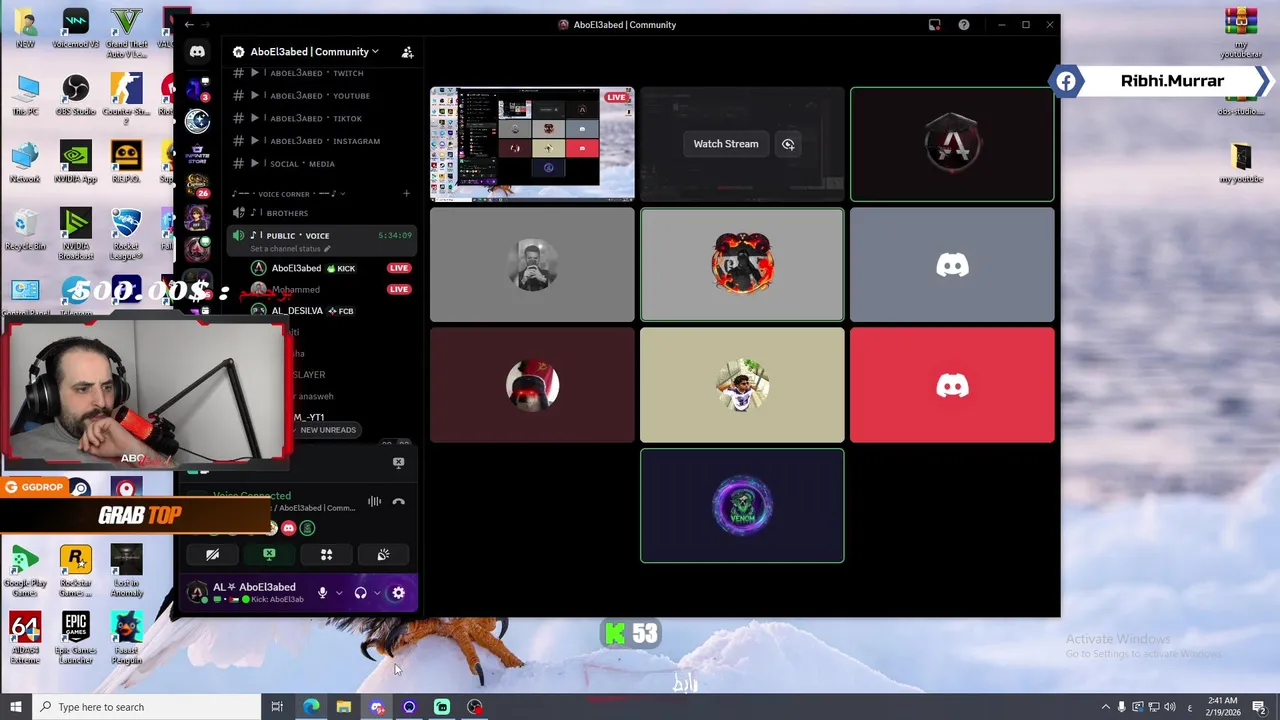Screen dimensions: 1280x720
Task: Create channel with VOICE CORNER plus icon
Action: click(x=406, y=194)
